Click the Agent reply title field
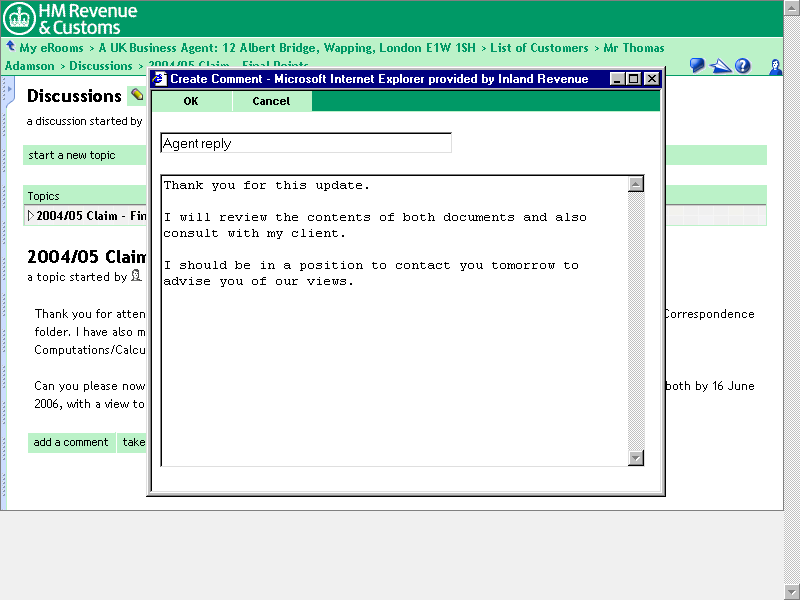The image size is (800, 600). [305, 143]
